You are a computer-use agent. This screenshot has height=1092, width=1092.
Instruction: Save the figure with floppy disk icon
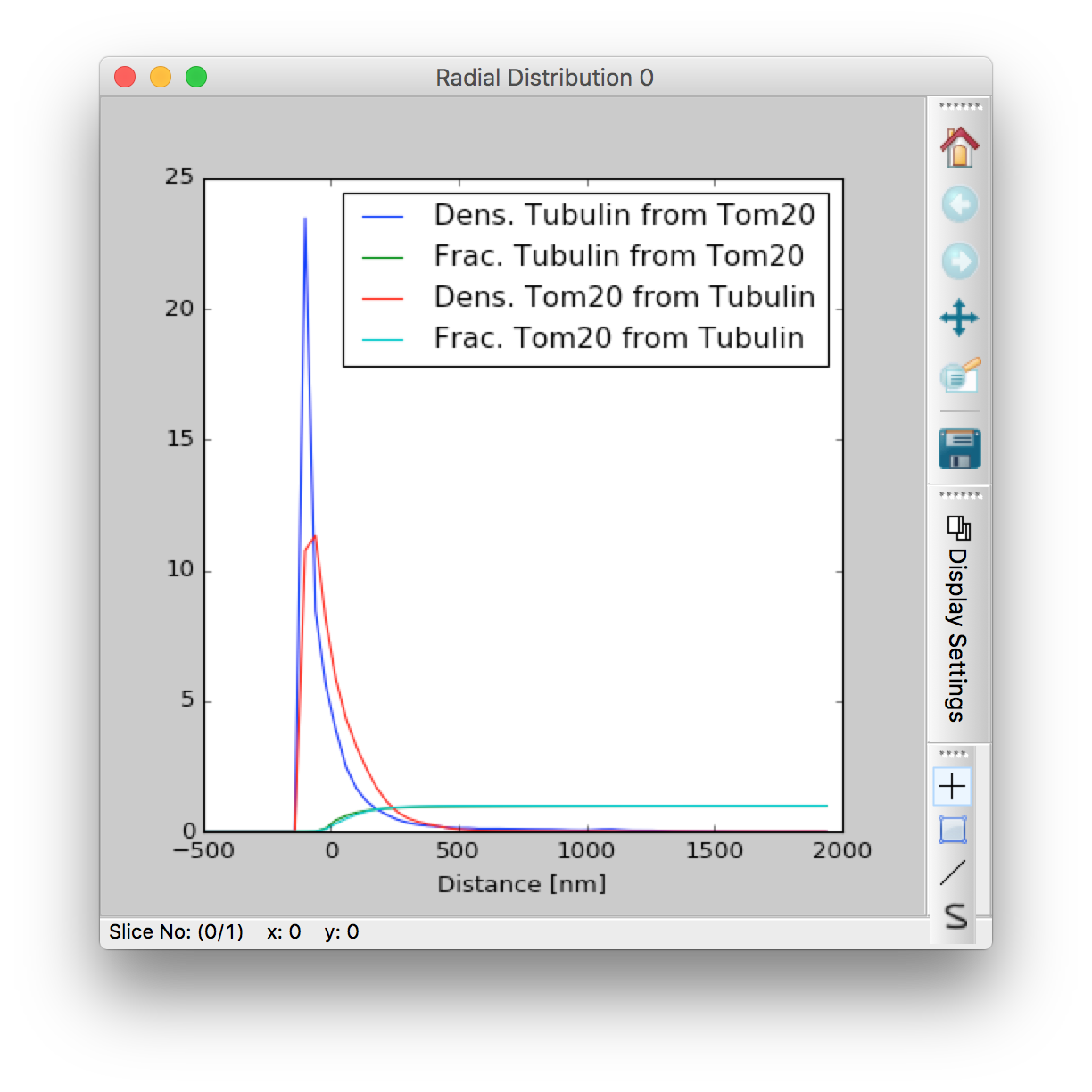click(x=959, y=449)
